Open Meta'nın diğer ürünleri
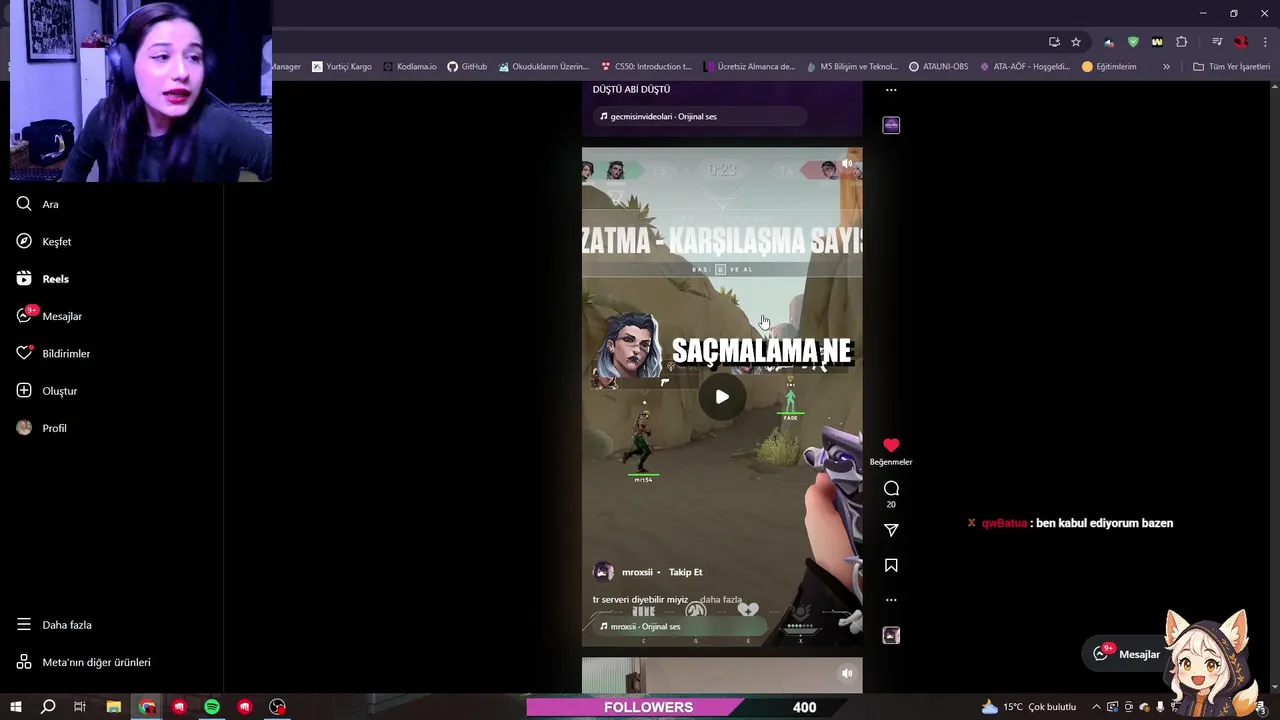Screen dimensions: 1280x720 (83, 662)
